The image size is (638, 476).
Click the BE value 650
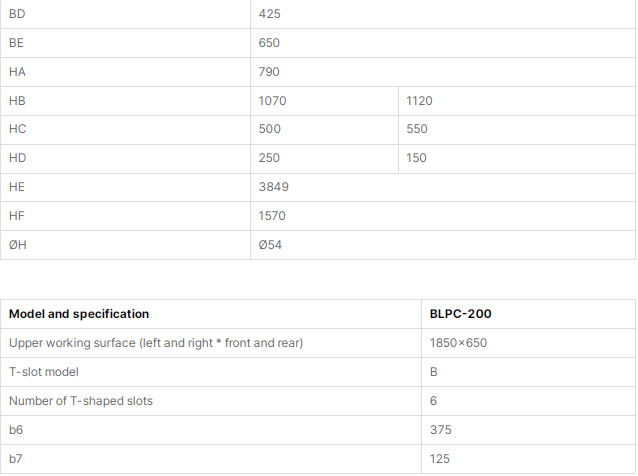269,43
